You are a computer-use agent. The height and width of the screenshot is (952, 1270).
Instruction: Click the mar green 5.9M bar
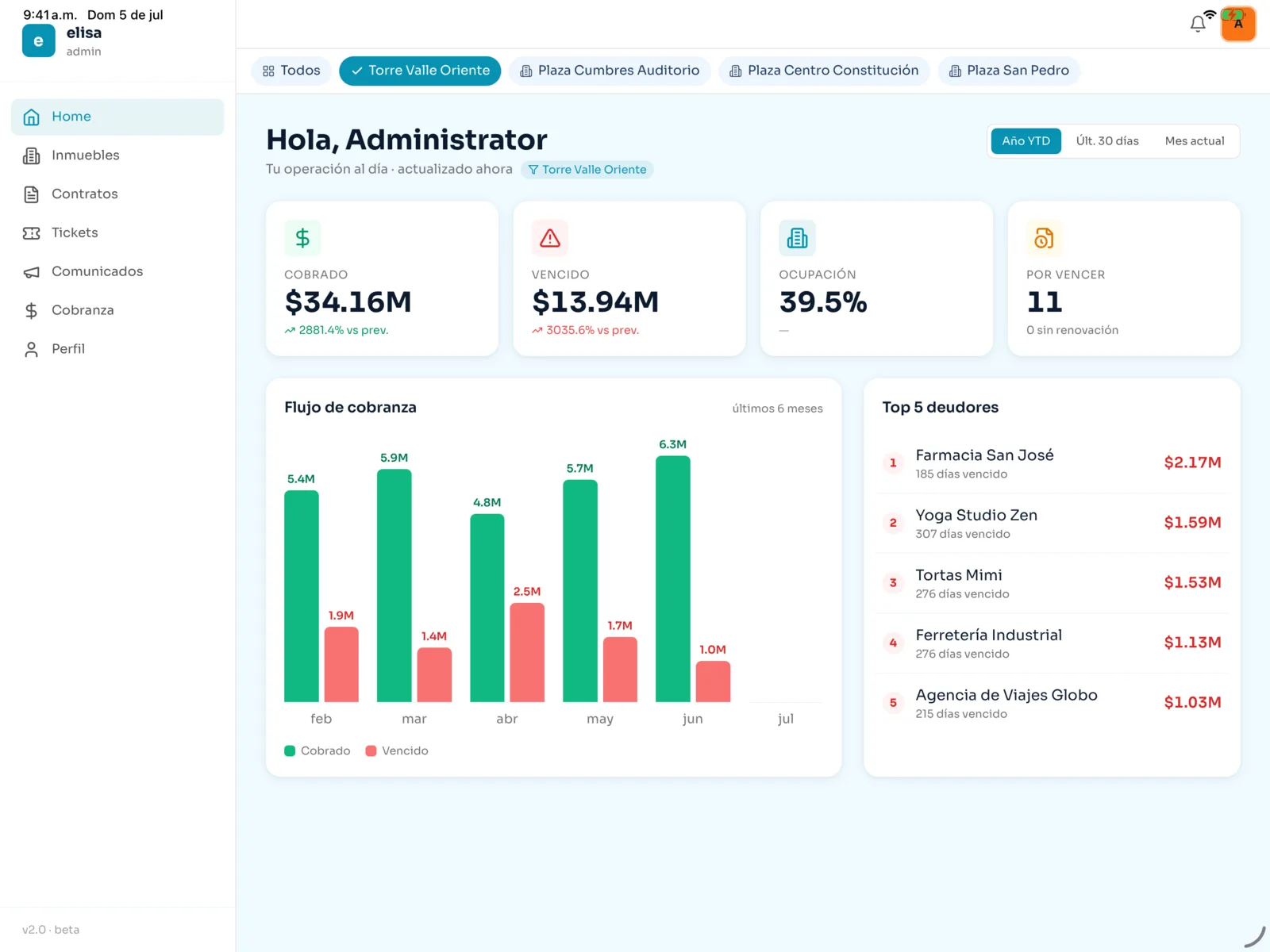click(x=394, y=585)
